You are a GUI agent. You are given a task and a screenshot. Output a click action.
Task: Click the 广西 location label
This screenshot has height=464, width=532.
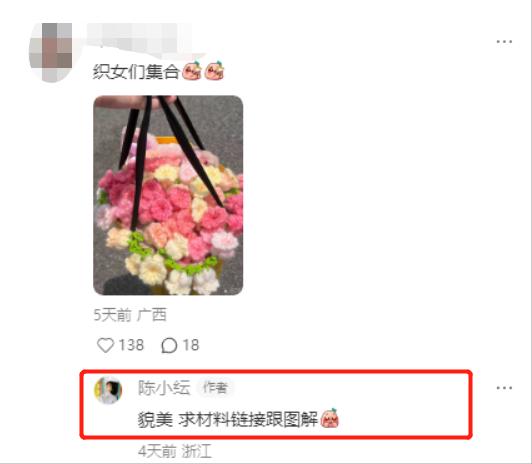(x=152, y=315)
